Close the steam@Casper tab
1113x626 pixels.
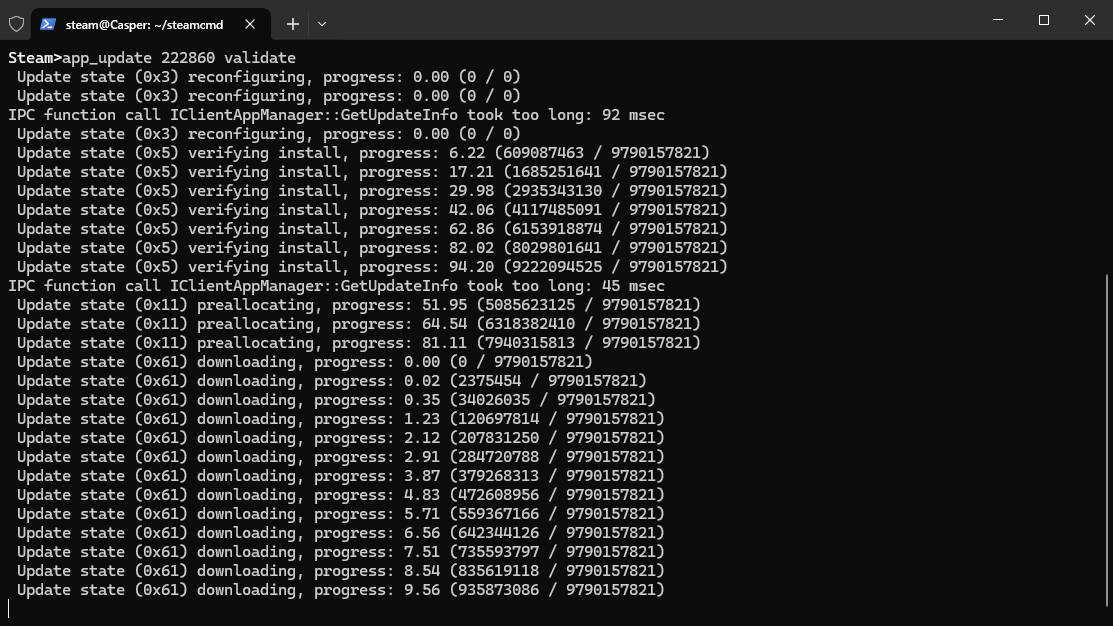(x=250, y=24)
